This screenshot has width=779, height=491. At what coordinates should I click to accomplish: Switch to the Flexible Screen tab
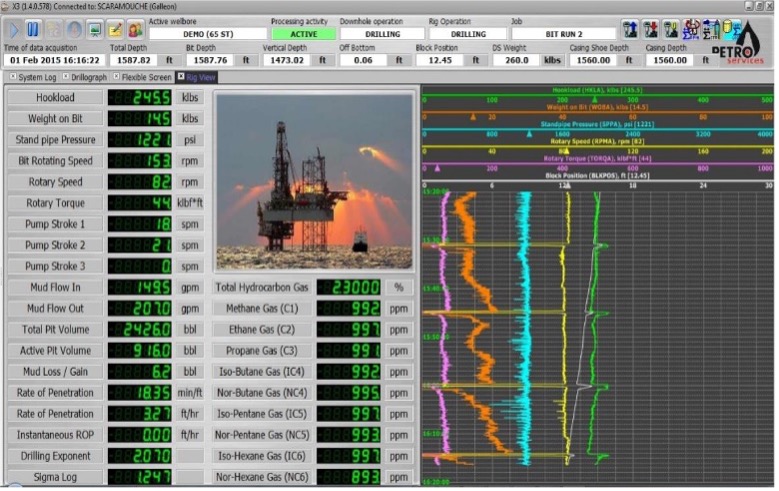(x=145, y=77)
